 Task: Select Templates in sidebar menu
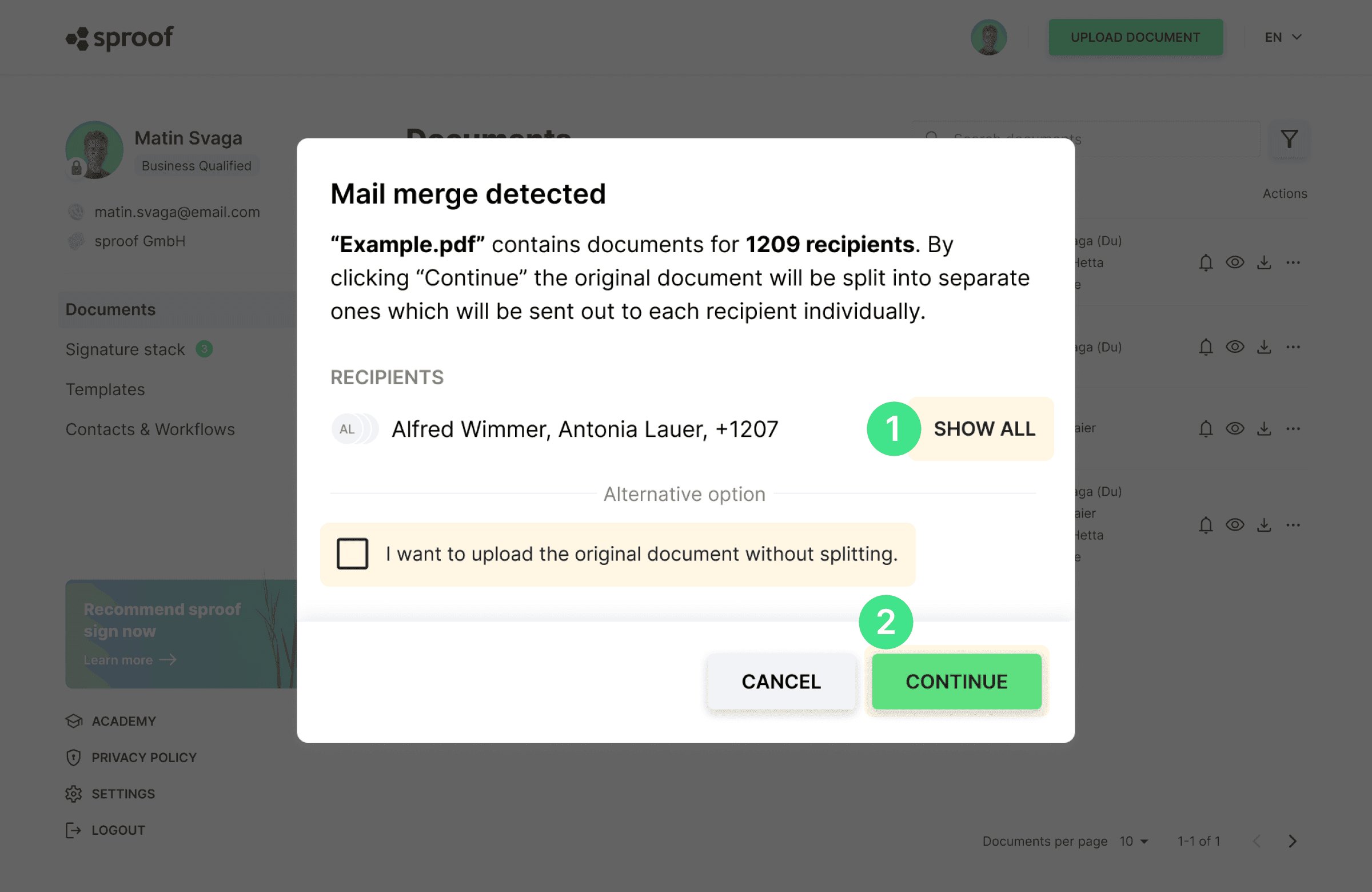pos(105,389)
